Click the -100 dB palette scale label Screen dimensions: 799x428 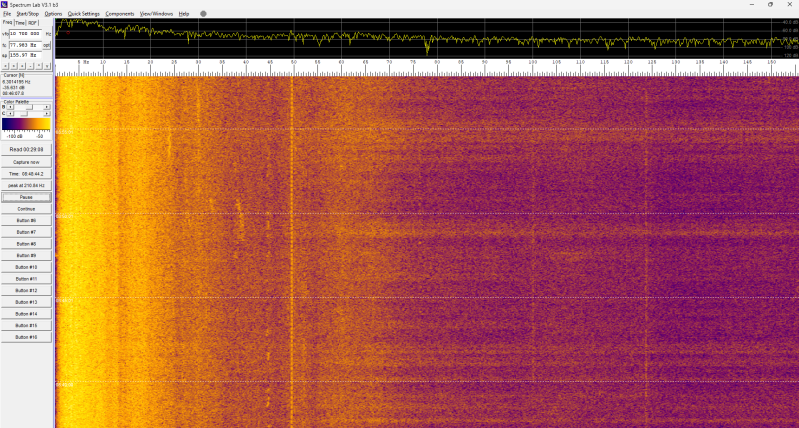point(13,137)
